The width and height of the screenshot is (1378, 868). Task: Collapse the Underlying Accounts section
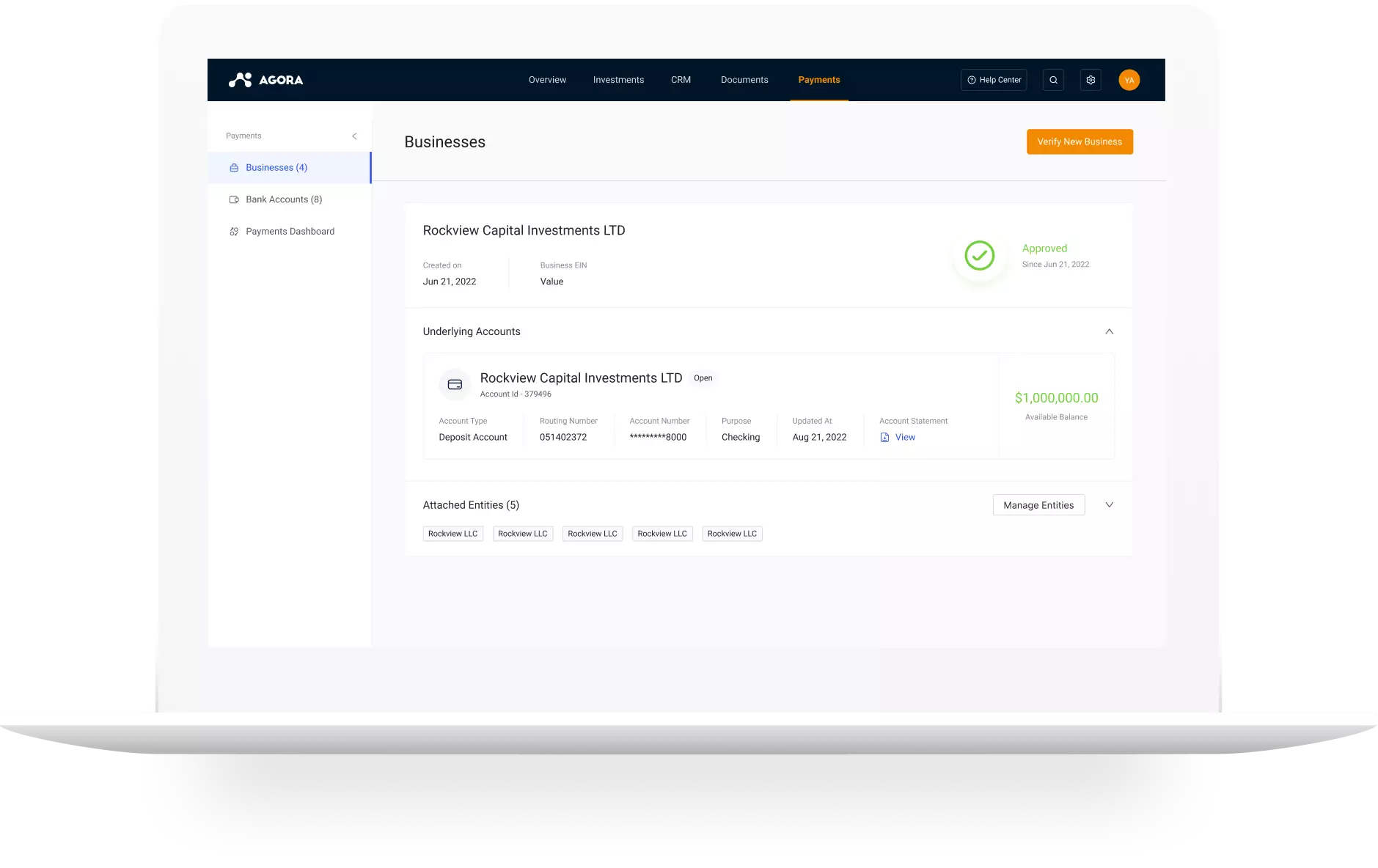point(1110,331)
